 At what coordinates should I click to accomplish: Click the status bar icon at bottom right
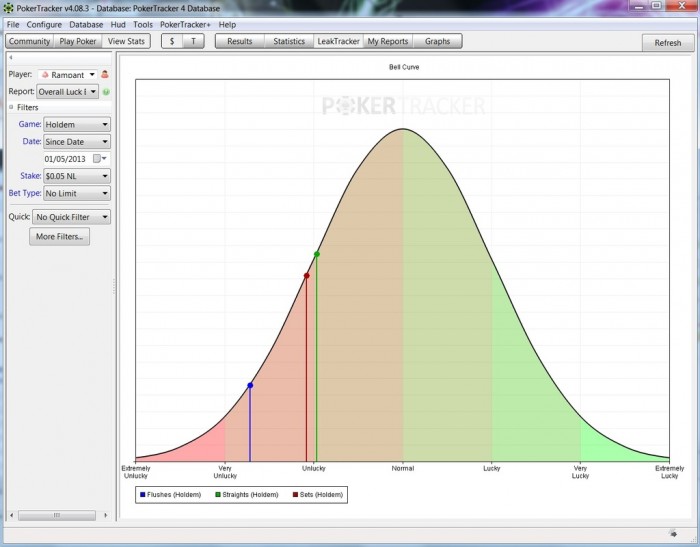[673, 534]
